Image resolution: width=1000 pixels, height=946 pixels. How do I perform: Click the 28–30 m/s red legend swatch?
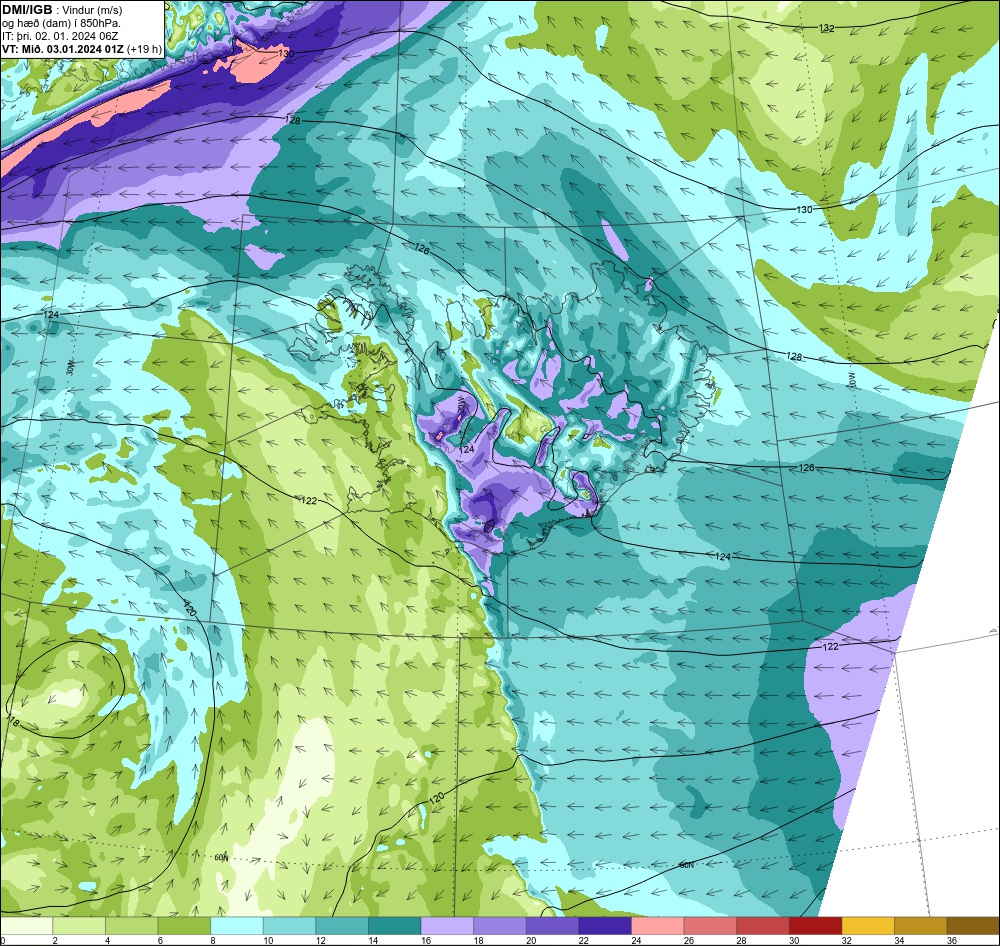[x=763, y=926]
